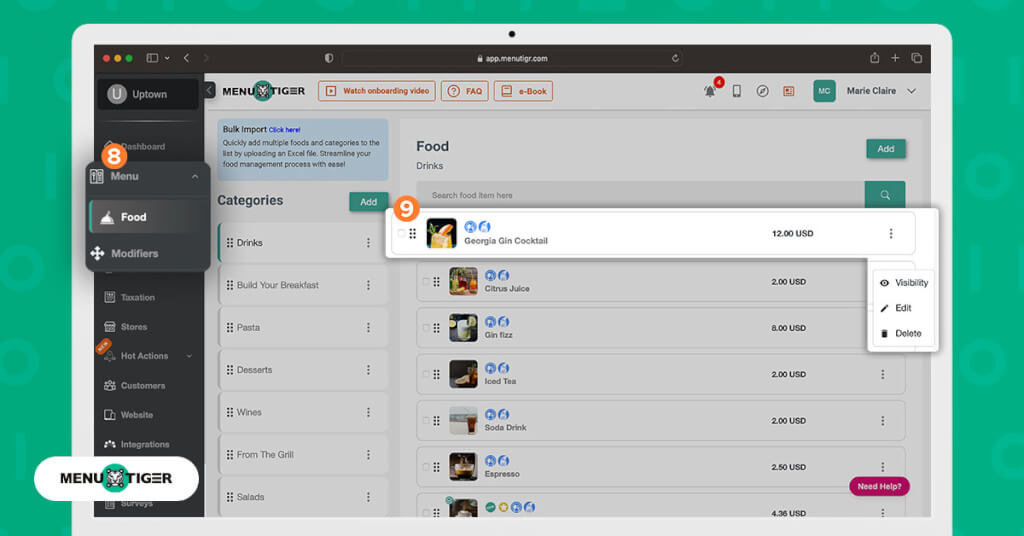Open Pasta category three-dot menu
This screenshot has height=536, width=1024.
(x=368, y=328)
